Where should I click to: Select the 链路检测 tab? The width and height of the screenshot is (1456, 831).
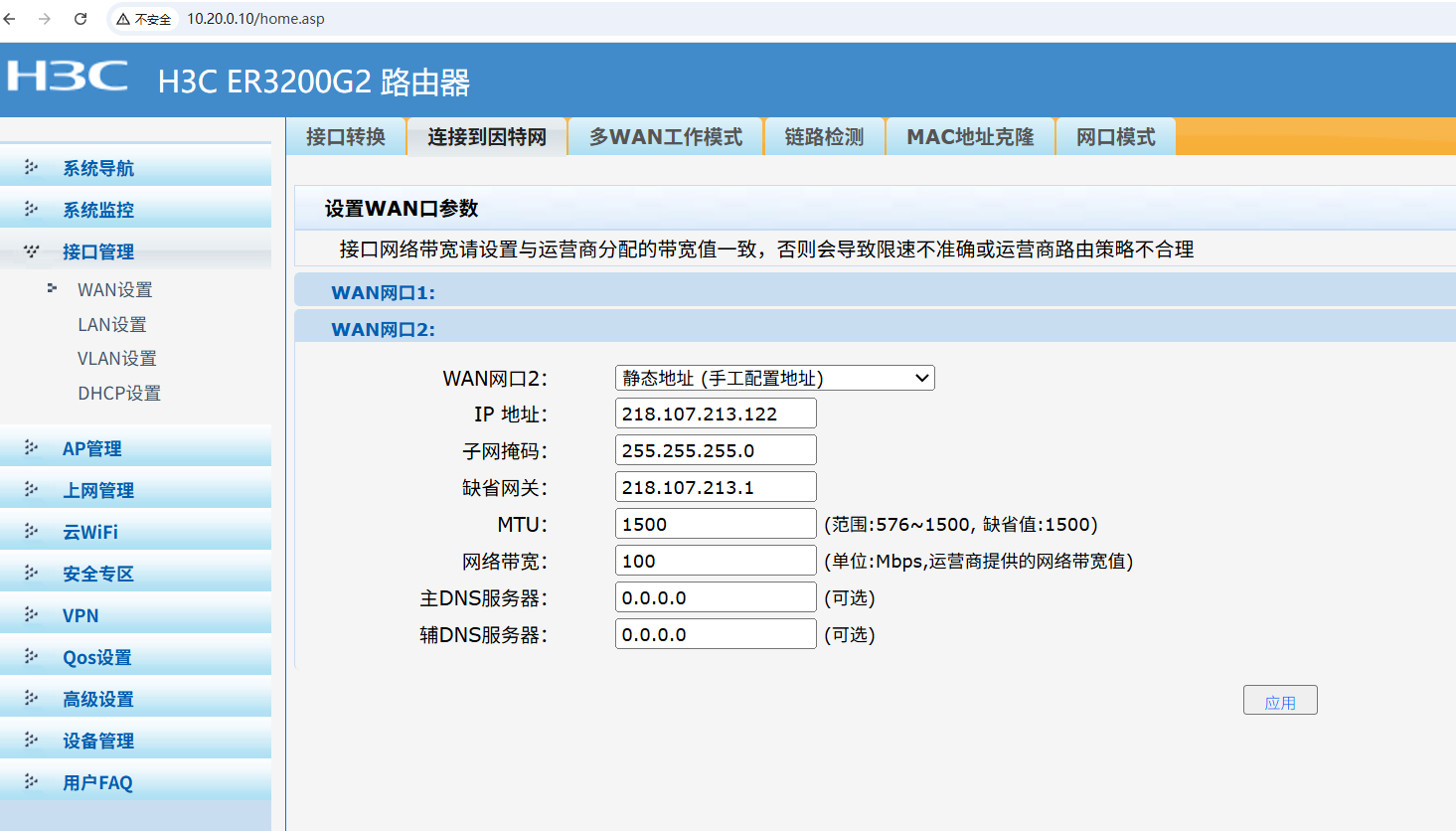tap(824, 137)
